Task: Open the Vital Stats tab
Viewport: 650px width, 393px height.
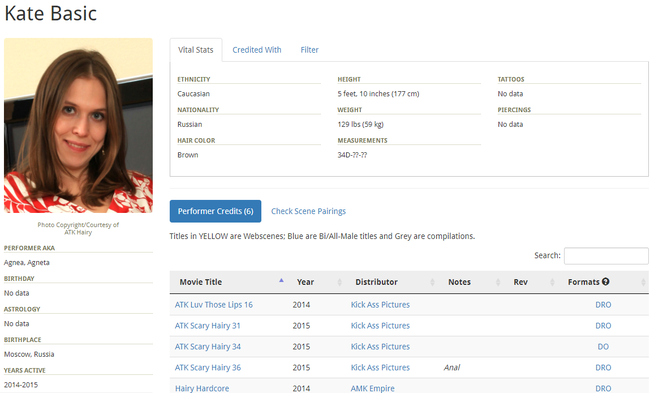Action: pyautogui.click(x=196, y=50)
